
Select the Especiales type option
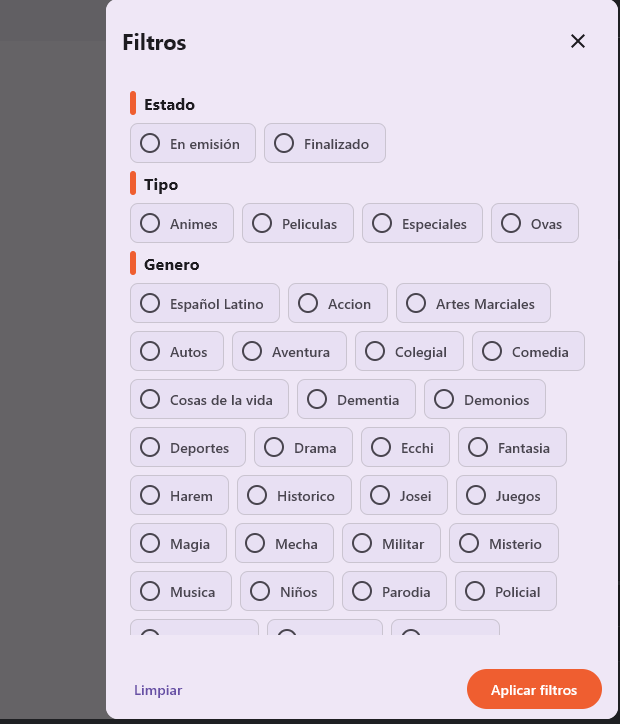pos(422,224)
